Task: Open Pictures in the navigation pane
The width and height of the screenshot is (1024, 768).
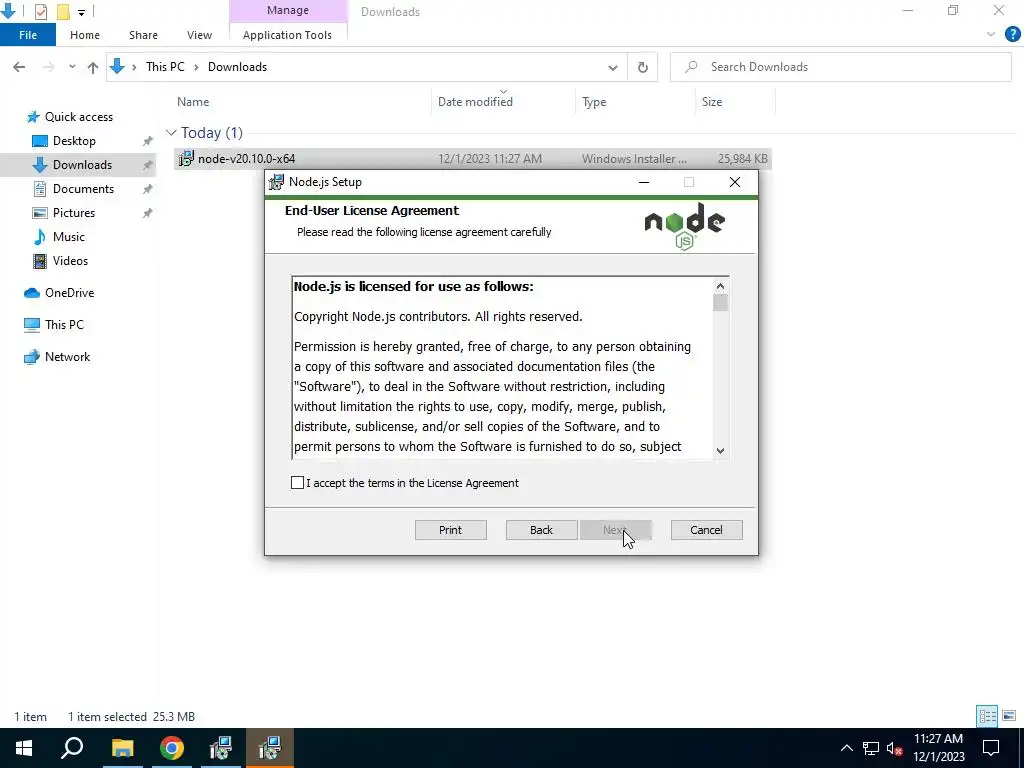Action: 74,213
